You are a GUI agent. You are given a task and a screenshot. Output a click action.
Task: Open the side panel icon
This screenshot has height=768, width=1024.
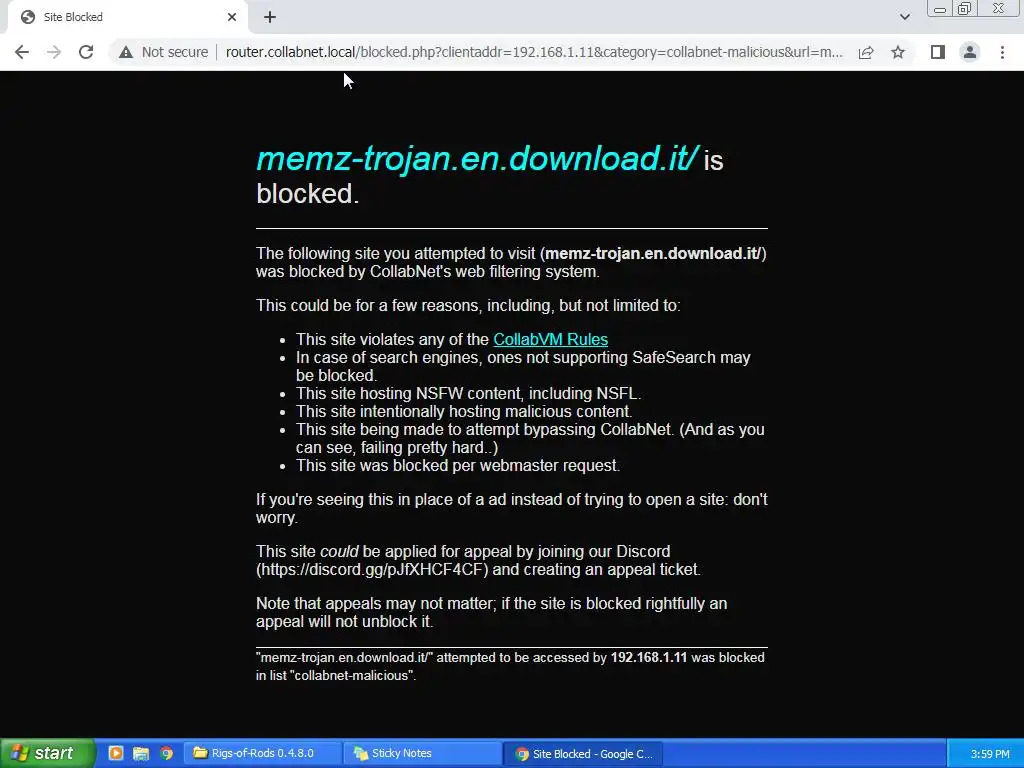[938, 52]
